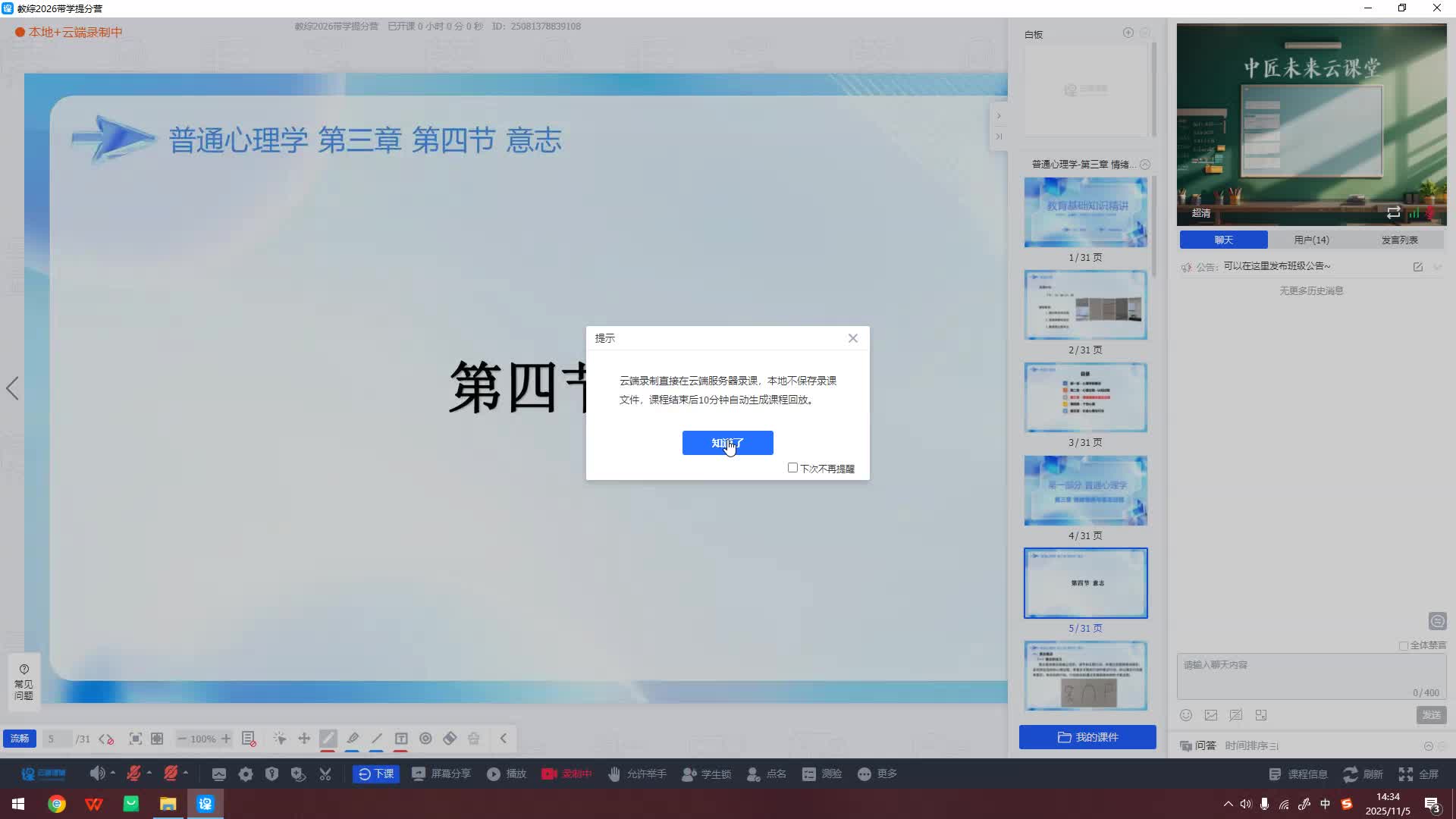
Task: Select the laser pointer tool
Action: click(x=279, y=739)
